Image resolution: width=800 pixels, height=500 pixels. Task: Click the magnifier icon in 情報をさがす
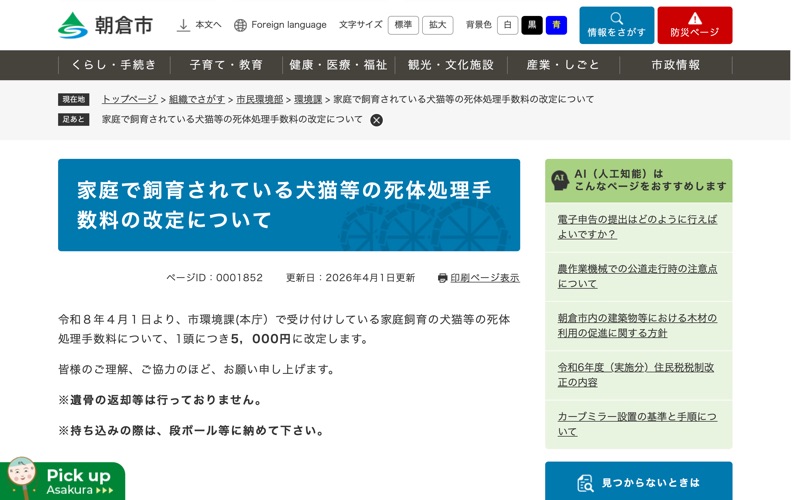point(616,18)
